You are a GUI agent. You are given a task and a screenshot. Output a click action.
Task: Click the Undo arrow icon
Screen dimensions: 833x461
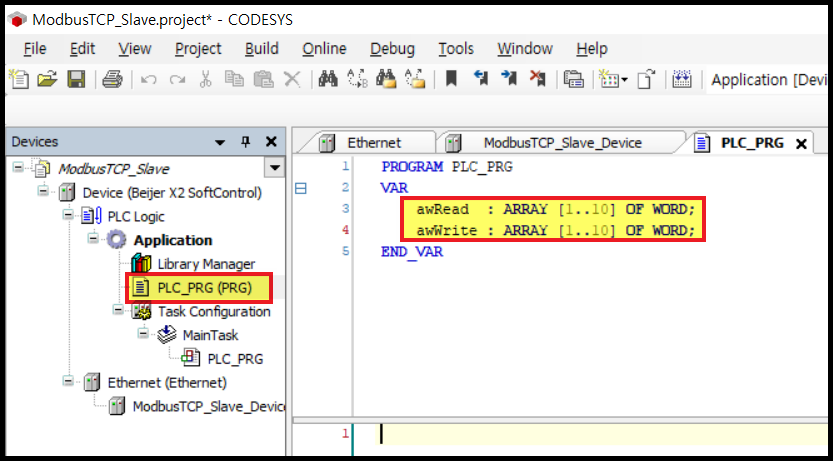pos(148,80)
